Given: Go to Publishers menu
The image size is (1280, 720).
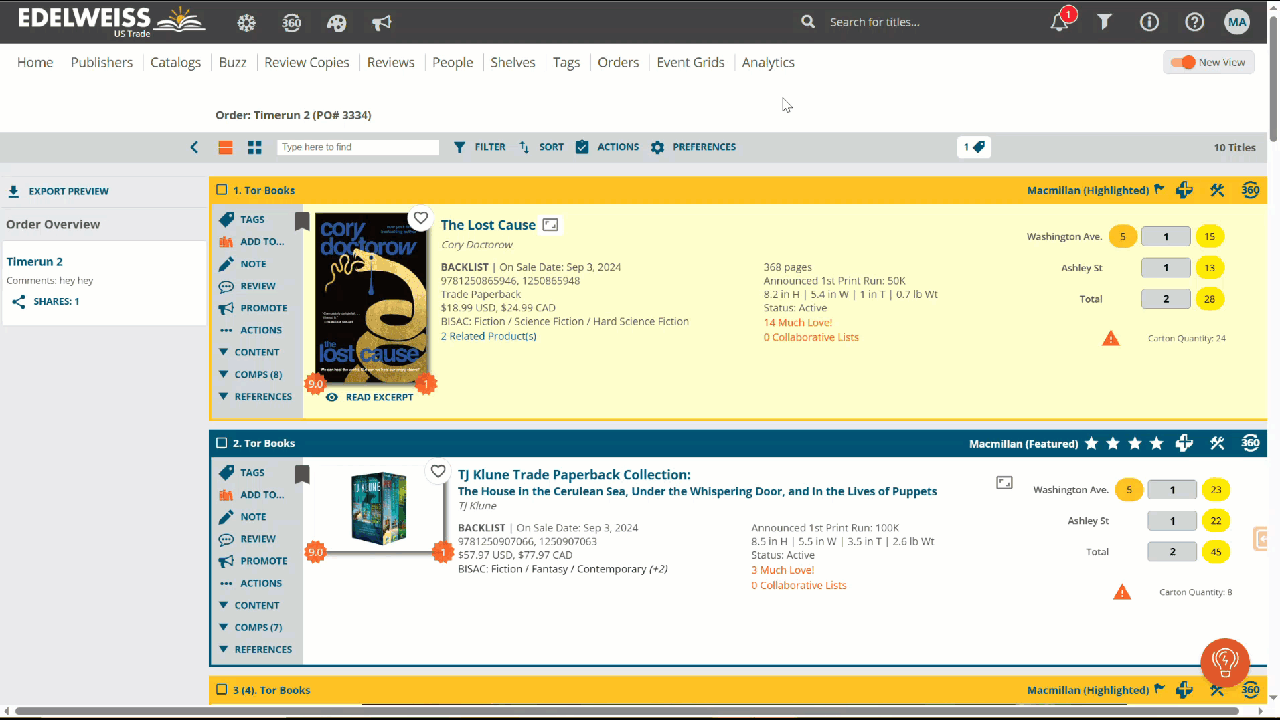Looking at the screenshot, I should coord(102,62).
